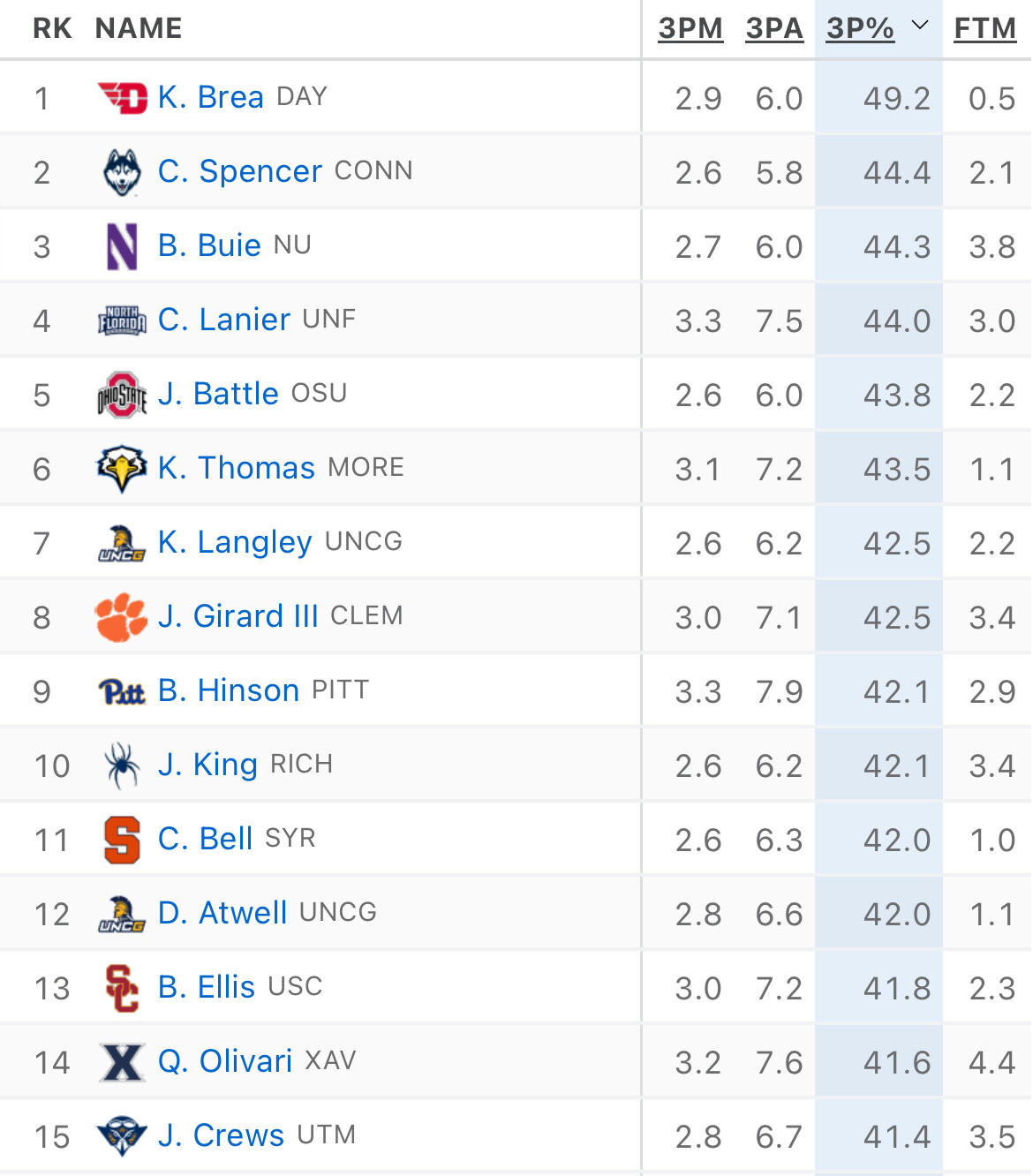Click the Richmond Spiders logo
Screen dimensions: 1033x1176
pyautogui.click(x=122, y=765)
